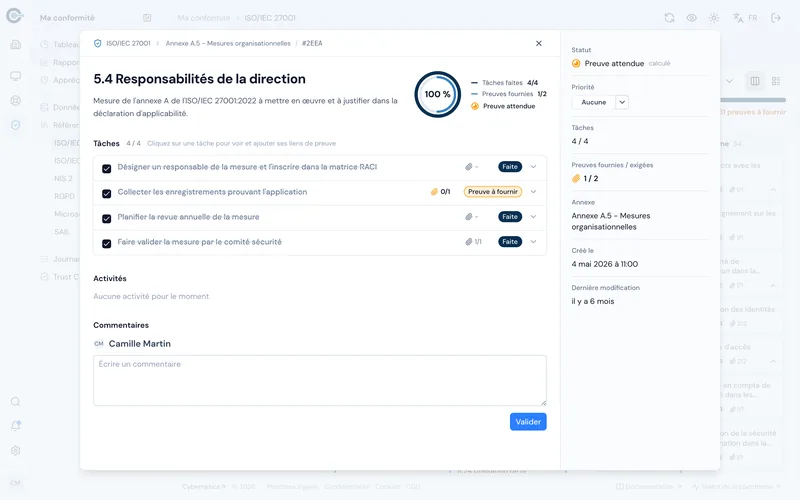Click the 1/1 paperclip icon on 'Faire valider'
Image resolution: width=800 pixels, height=500 pixels.
468,242
